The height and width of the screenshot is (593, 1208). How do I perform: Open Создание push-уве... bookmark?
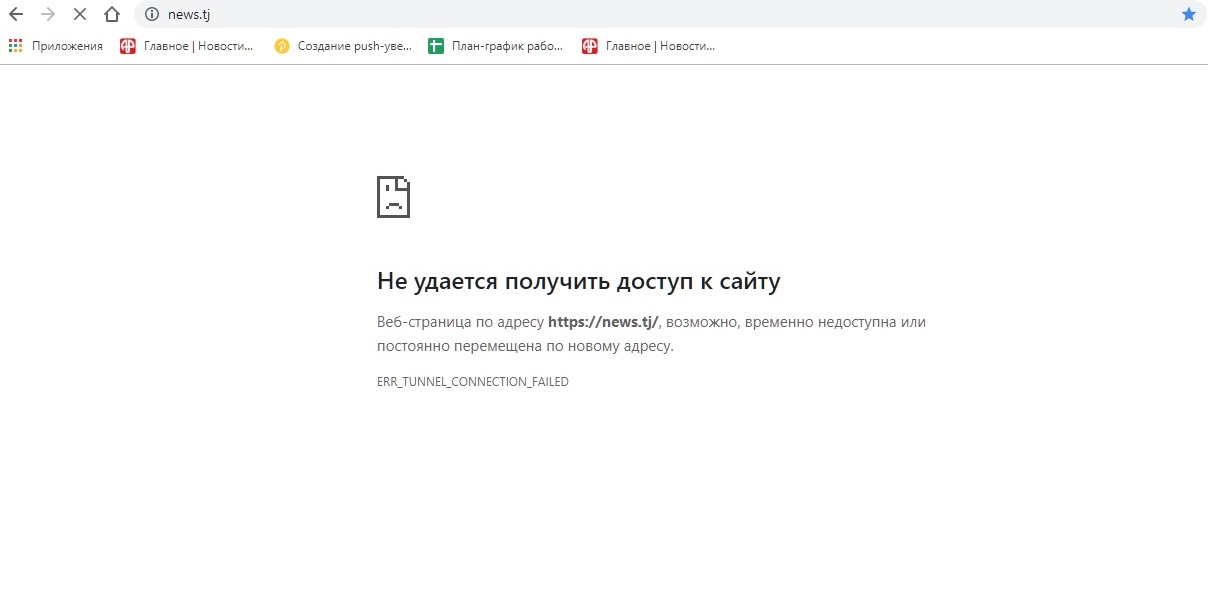pos(354,45)
